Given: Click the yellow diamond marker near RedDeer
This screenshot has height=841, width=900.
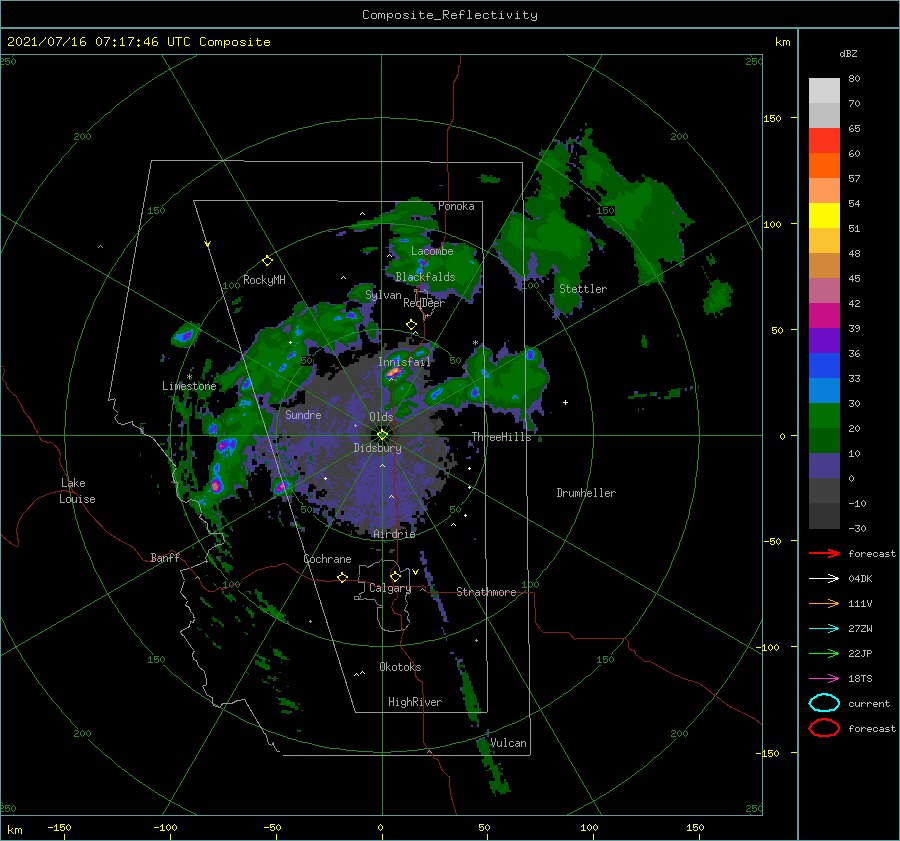Looking at the screenshot, I should click(412, 325).
